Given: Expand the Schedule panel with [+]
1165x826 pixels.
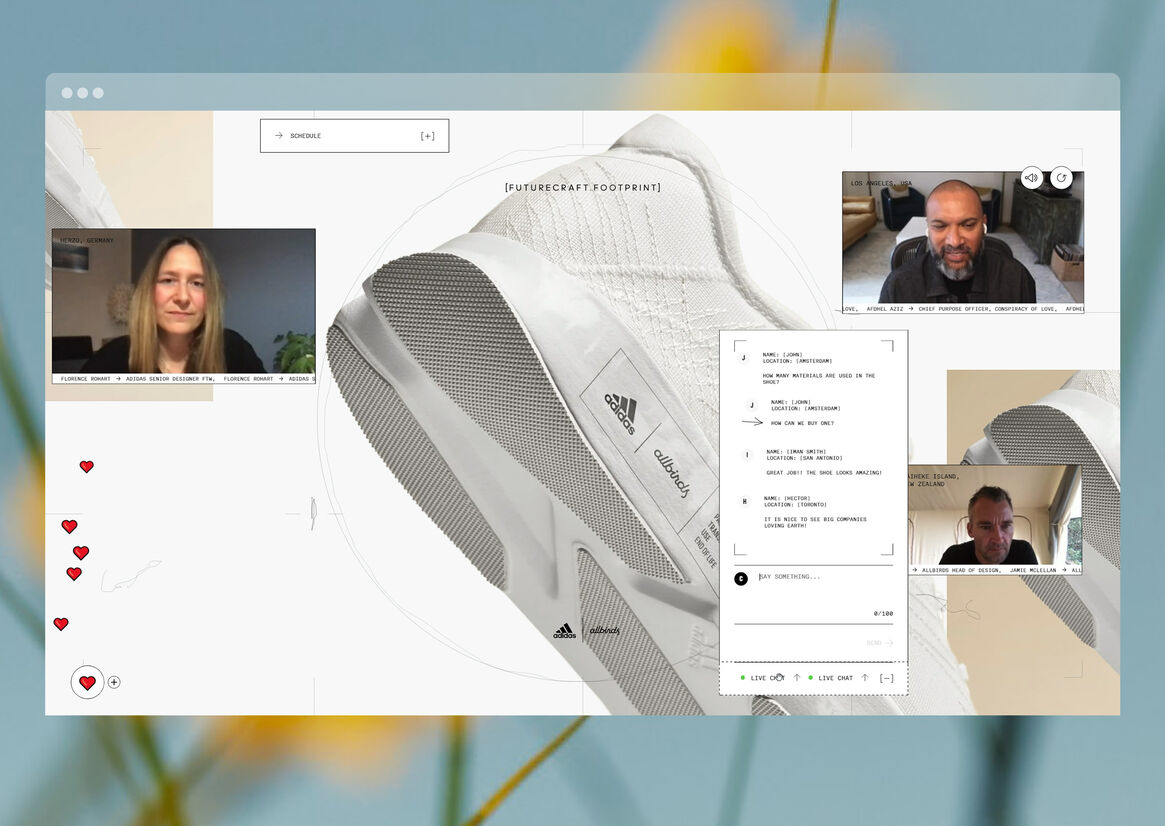Looking at the screenshot, I should tap(428, 136).
